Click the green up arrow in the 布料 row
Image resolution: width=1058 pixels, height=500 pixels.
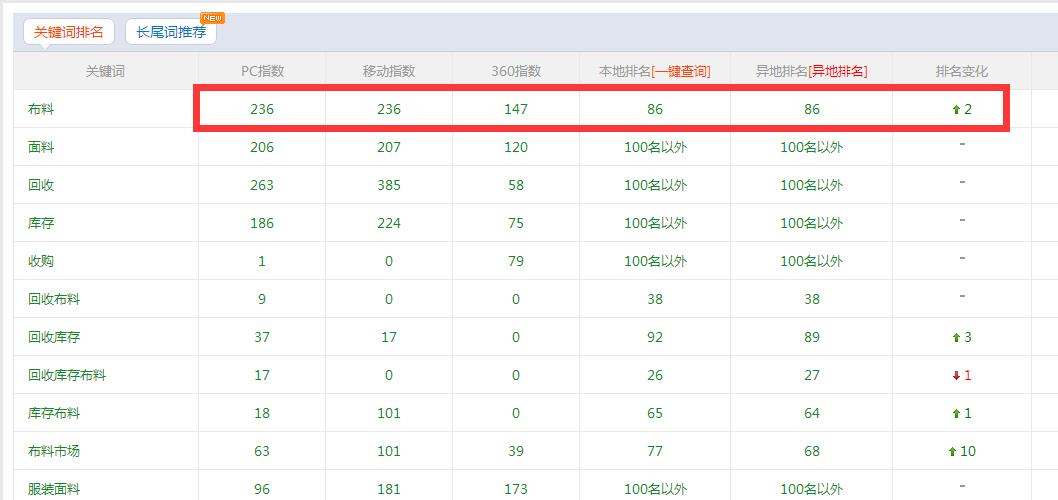point(956,110)
